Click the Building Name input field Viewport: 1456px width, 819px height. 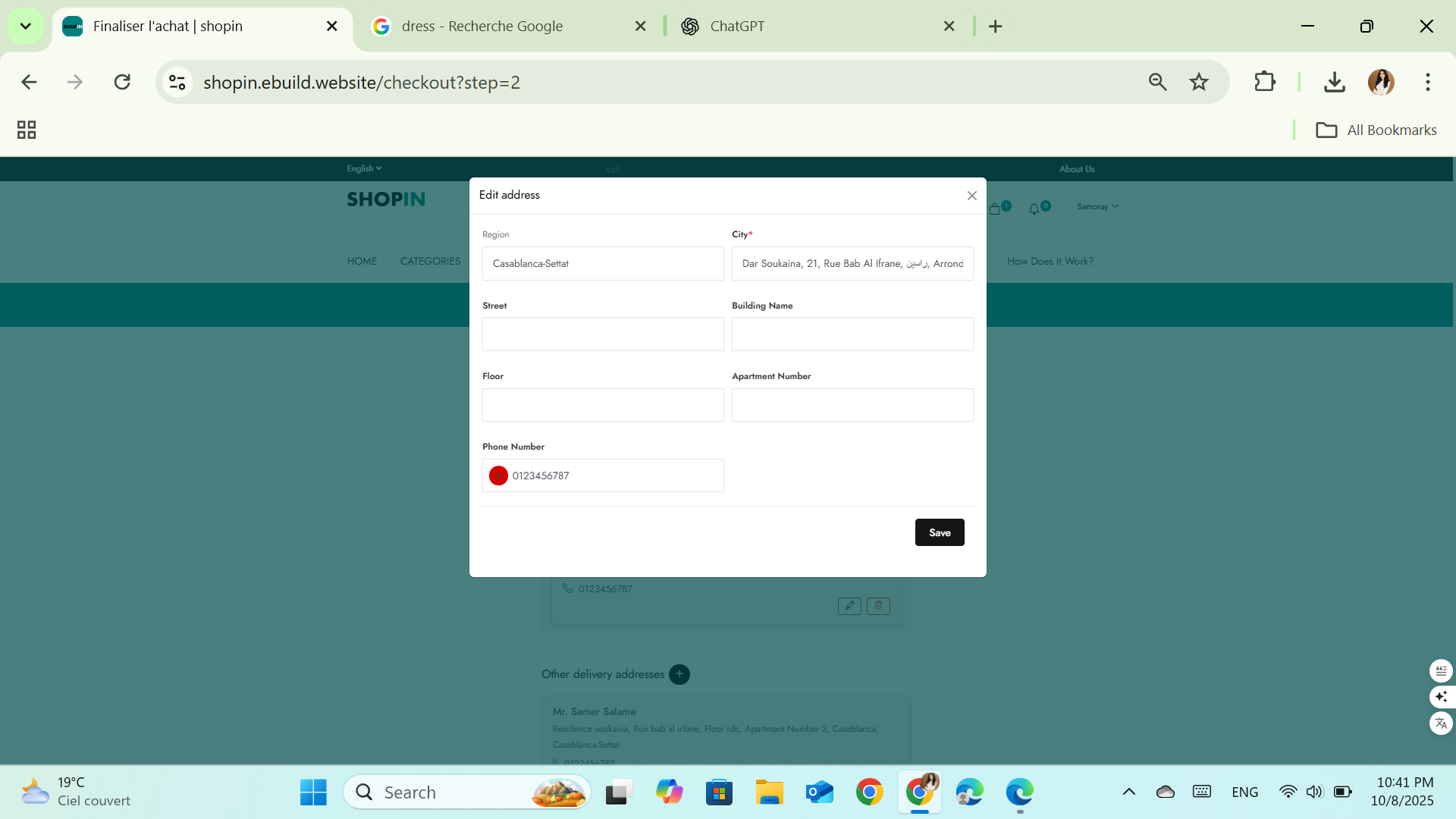coord(852,334)
